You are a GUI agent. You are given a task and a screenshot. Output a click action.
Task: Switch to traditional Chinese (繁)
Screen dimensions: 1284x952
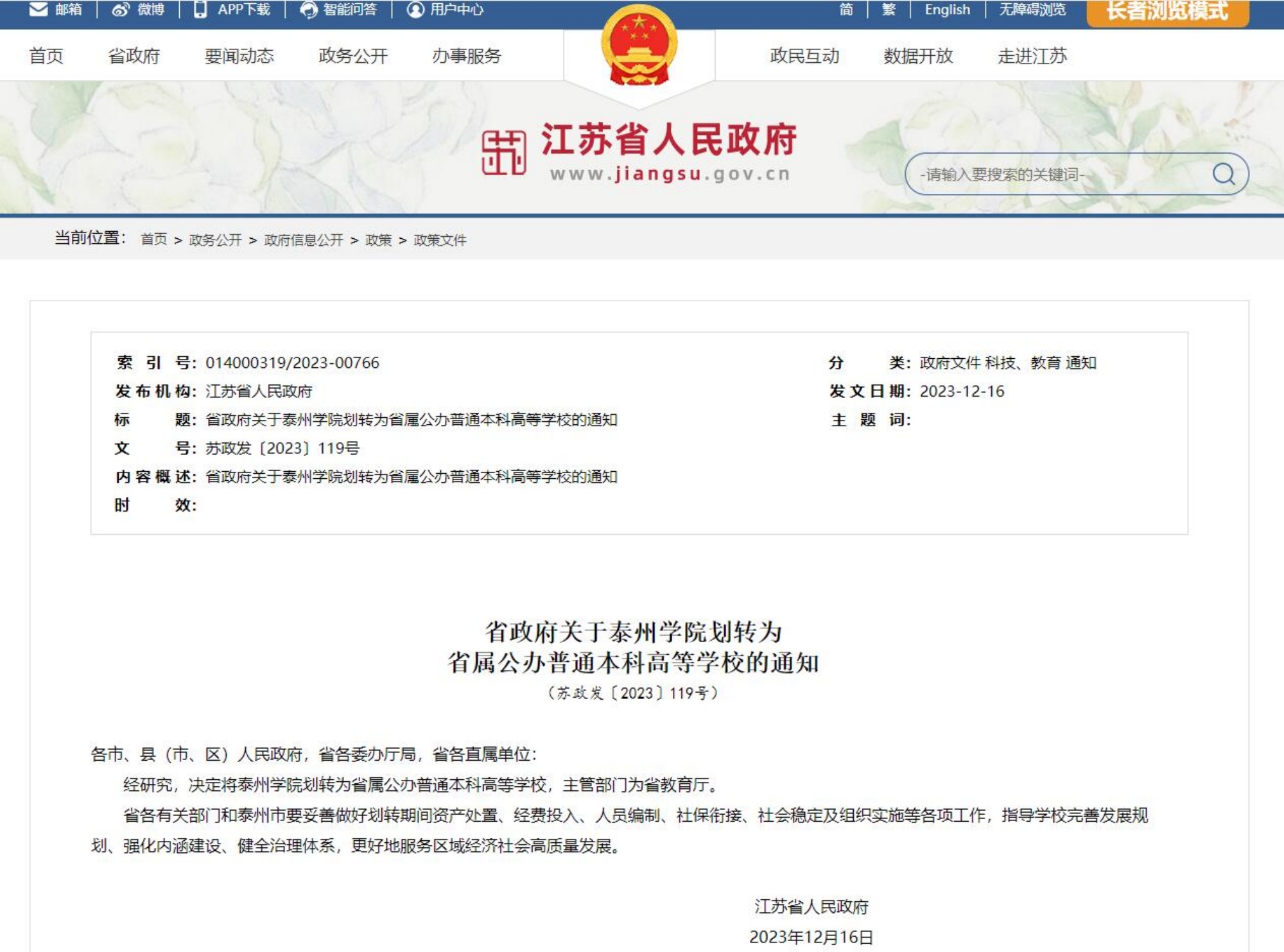point(889,10)
